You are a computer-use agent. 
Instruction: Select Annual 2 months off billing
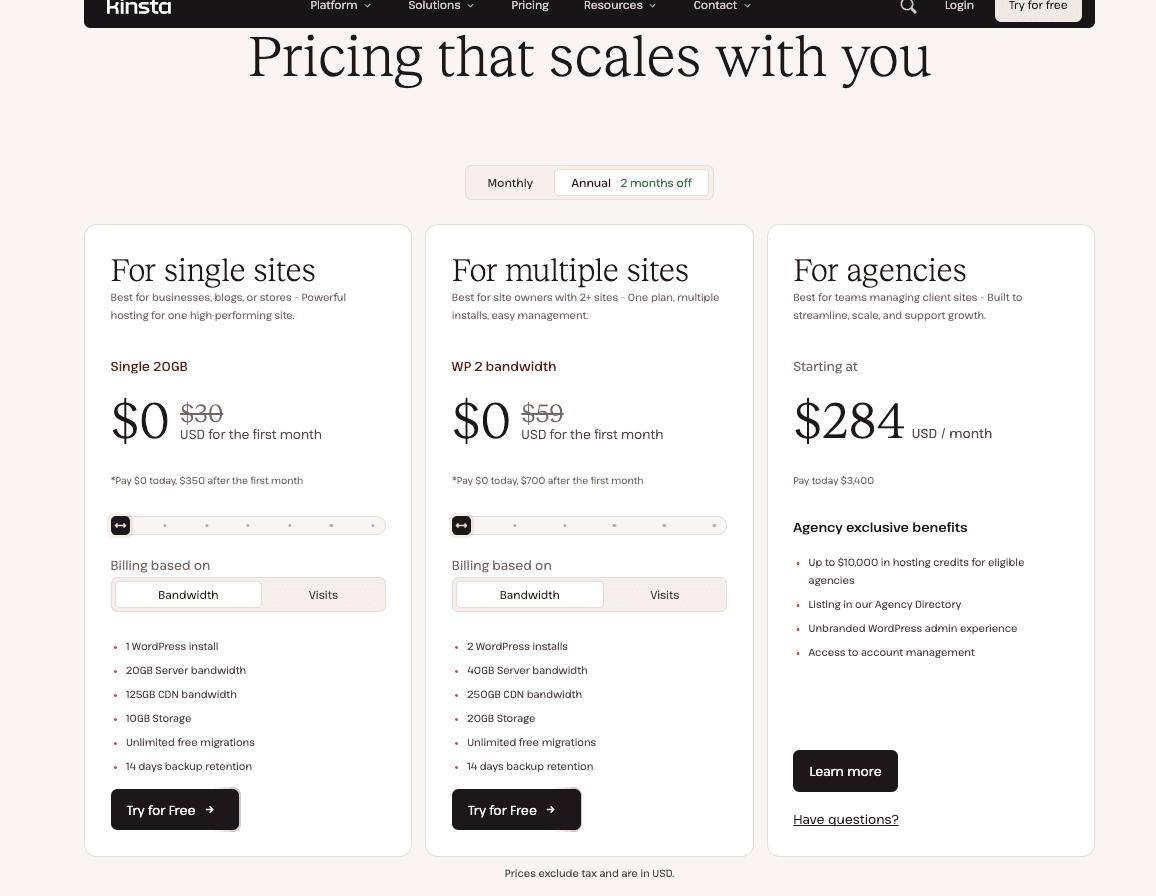(x=631, y=183)
